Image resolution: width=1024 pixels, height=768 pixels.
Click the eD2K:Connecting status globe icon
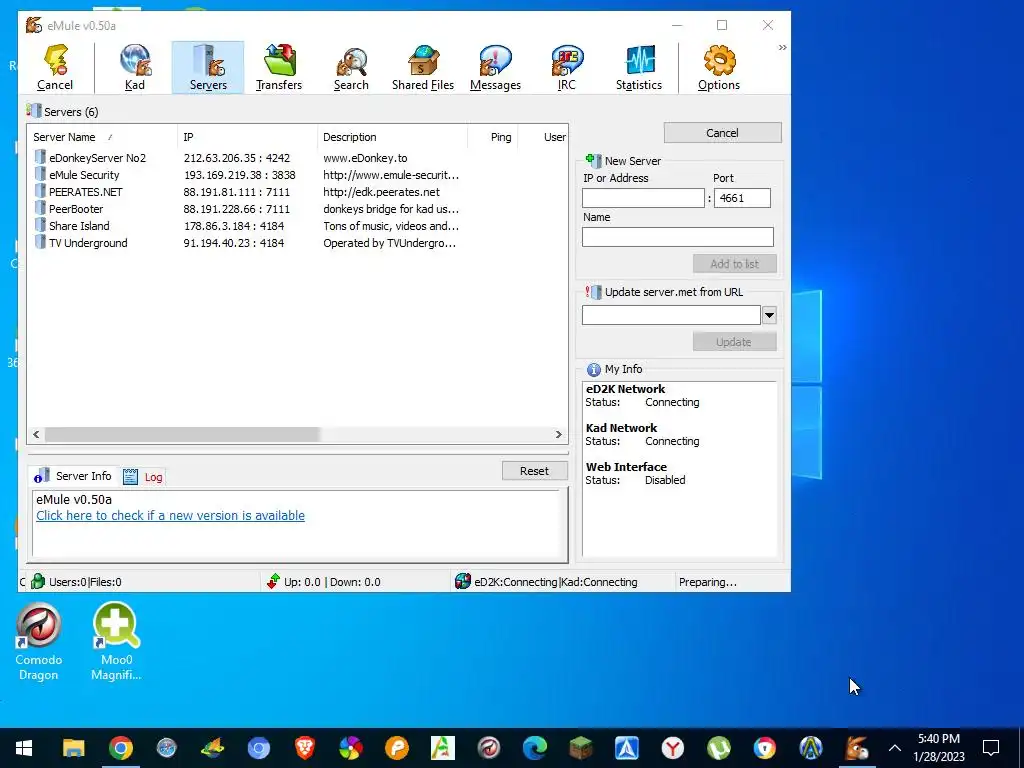462,581
